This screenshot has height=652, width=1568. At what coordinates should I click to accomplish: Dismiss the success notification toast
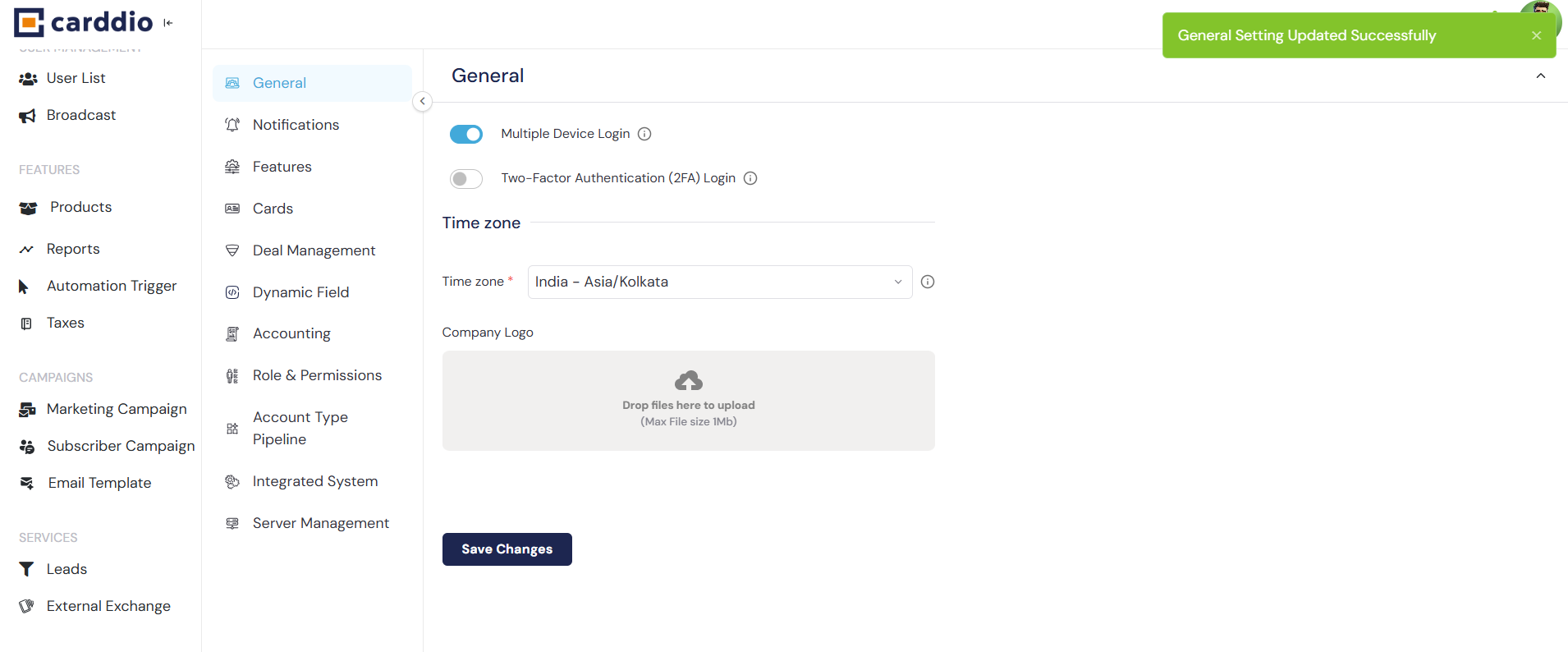(1536, 35)
